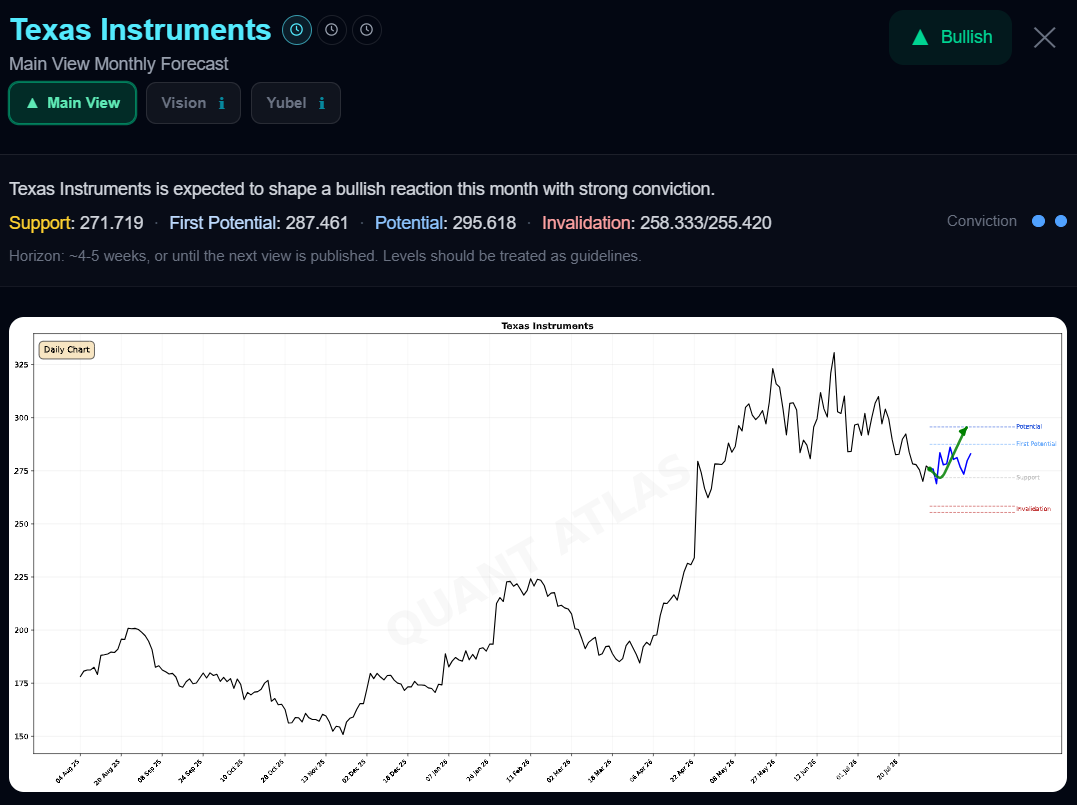Screen dimensions: 1077x805
Task: Select the first highlighted clock history icon
Action: 297,30
